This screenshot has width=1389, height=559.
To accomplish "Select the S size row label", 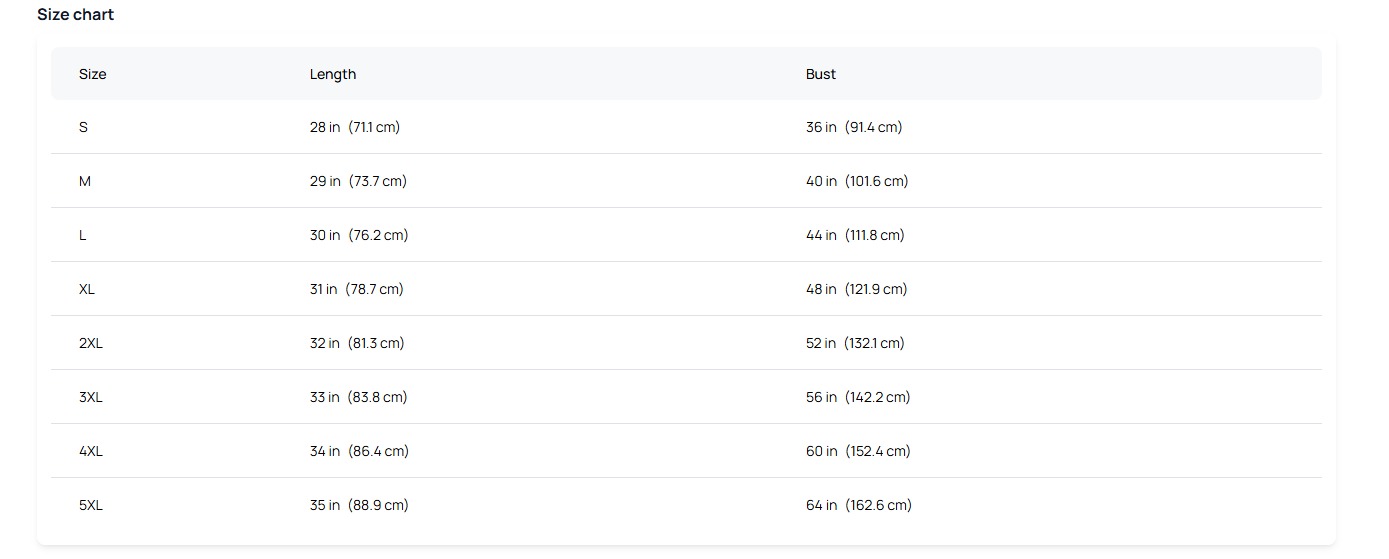I will (x=83, y=127).
